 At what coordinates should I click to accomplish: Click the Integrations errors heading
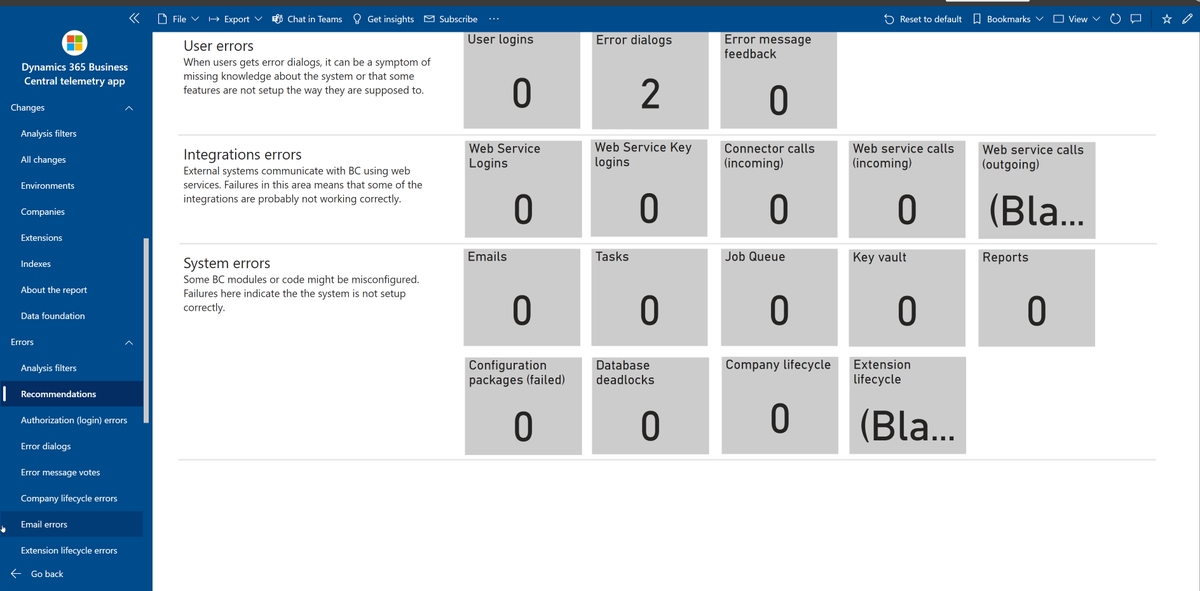coord(243,155)
